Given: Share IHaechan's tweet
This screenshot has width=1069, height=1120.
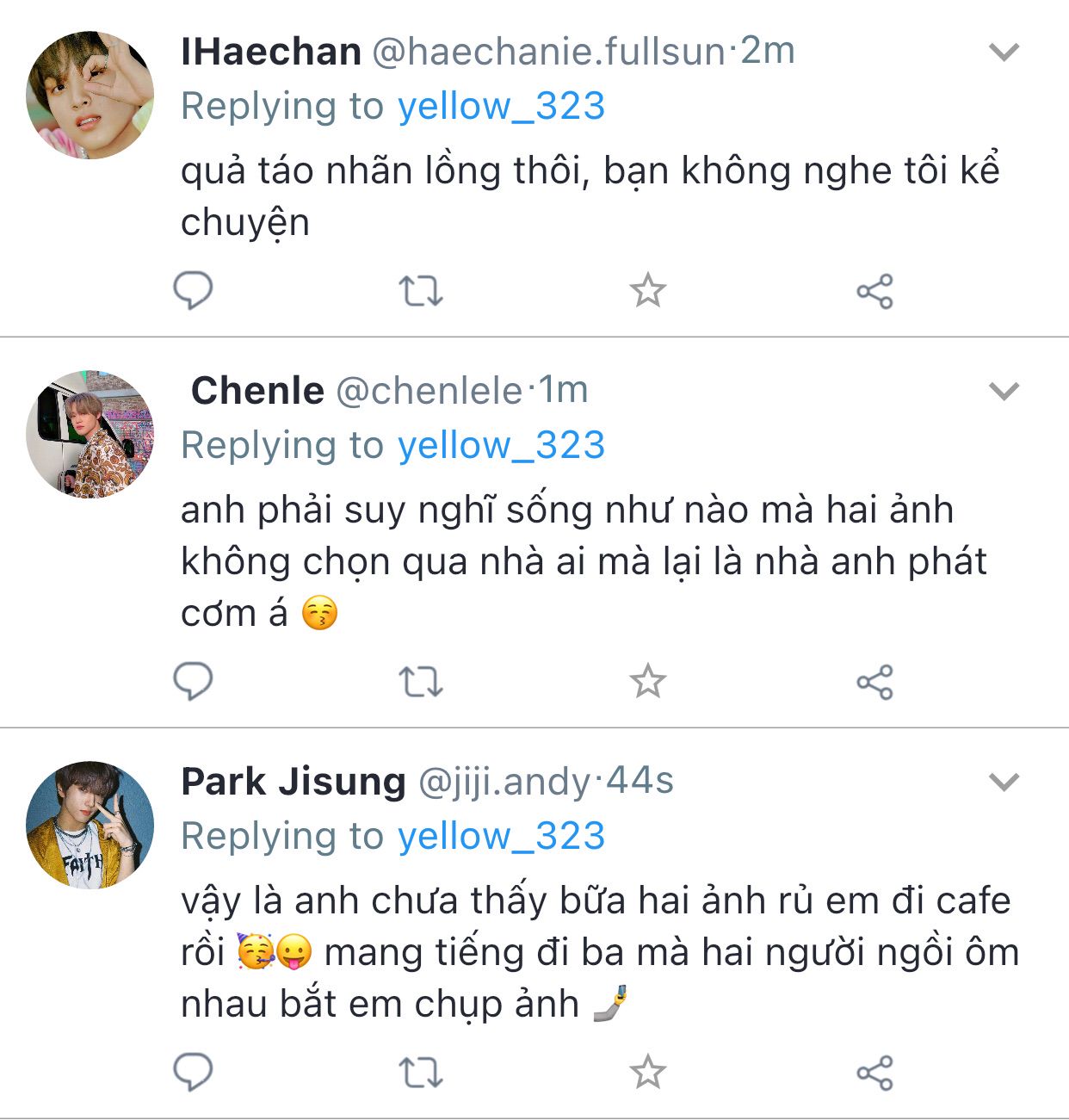Looking at the screenshot, I should [874, 291].
